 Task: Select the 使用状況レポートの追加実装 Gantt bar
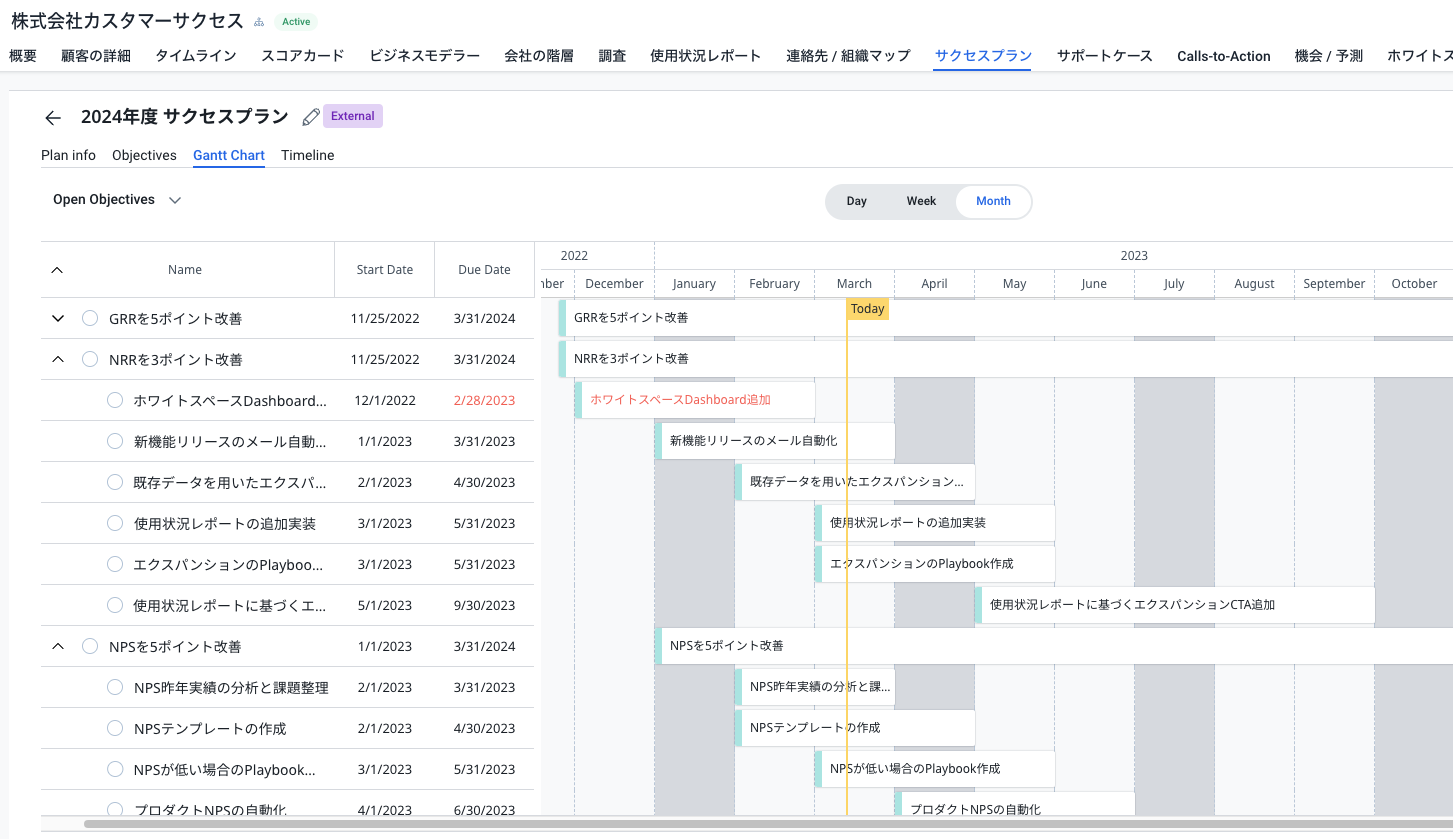935,523
